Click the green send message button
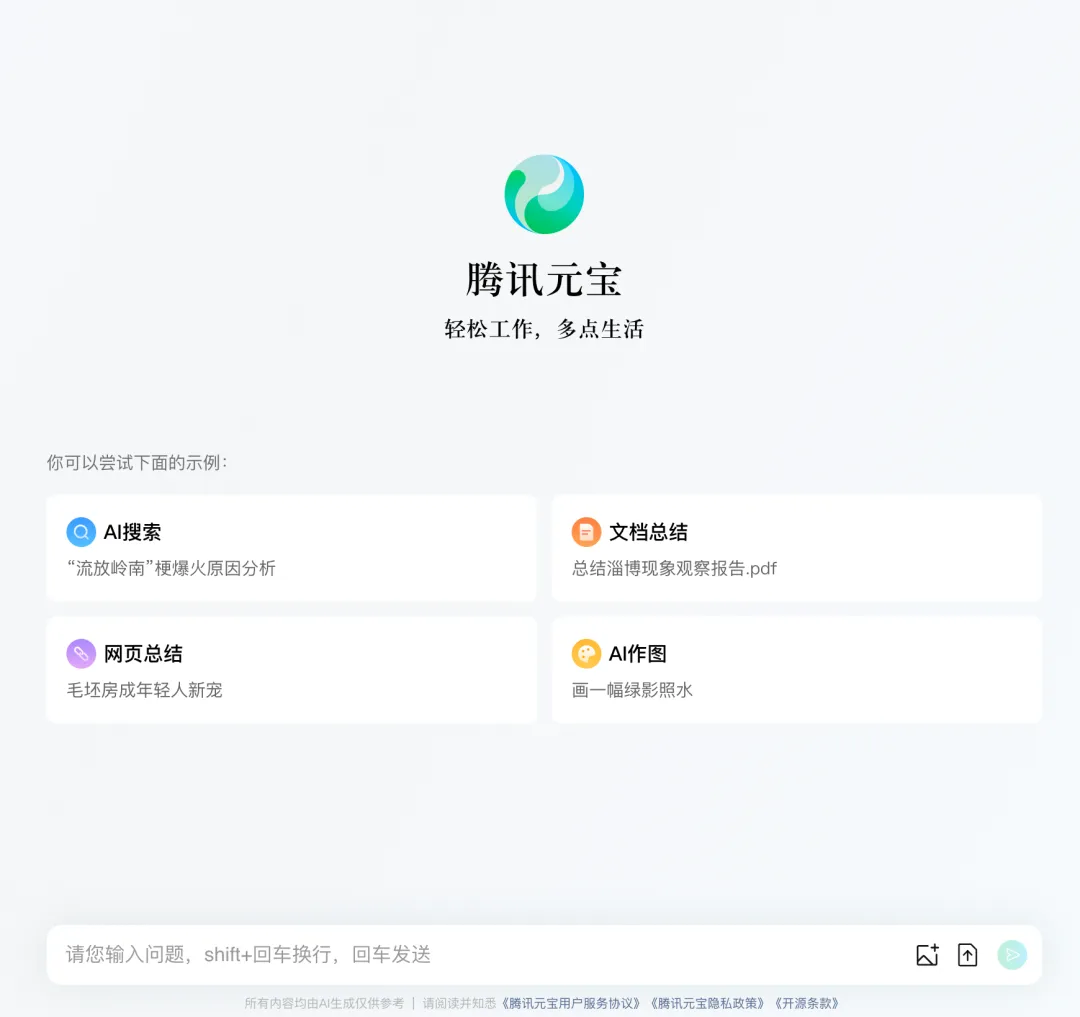The height and width of the screenshot is (1017, 1080). [x=1012, y=954]
